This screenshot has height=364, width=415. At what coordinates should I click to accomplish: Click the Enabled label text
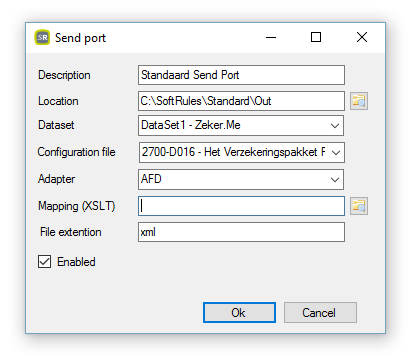pyautogui.click(x=76, y=262)
